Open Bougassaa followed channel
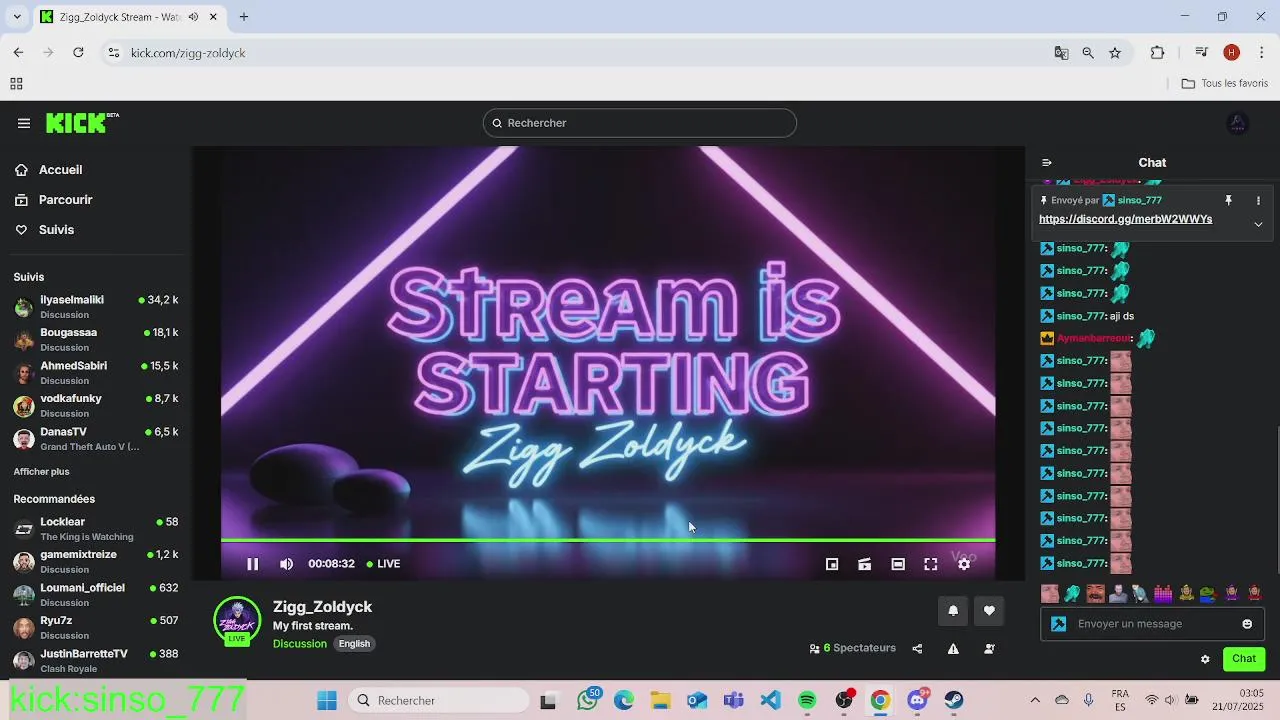Viewport: 1280px width, 720px height. [x=96, y=340]
